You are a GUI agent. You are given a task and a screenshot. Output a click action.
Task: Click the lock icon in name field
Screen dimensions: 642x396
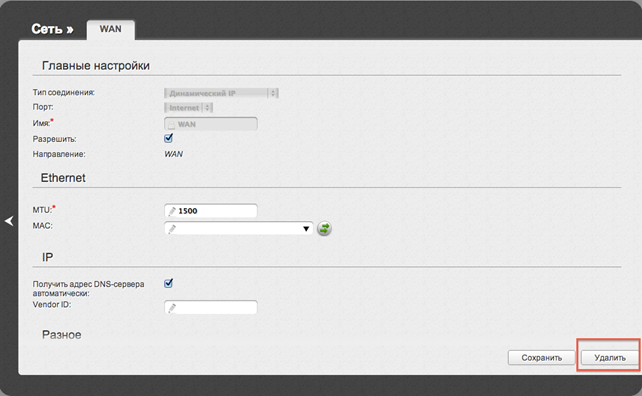(172, 124)
